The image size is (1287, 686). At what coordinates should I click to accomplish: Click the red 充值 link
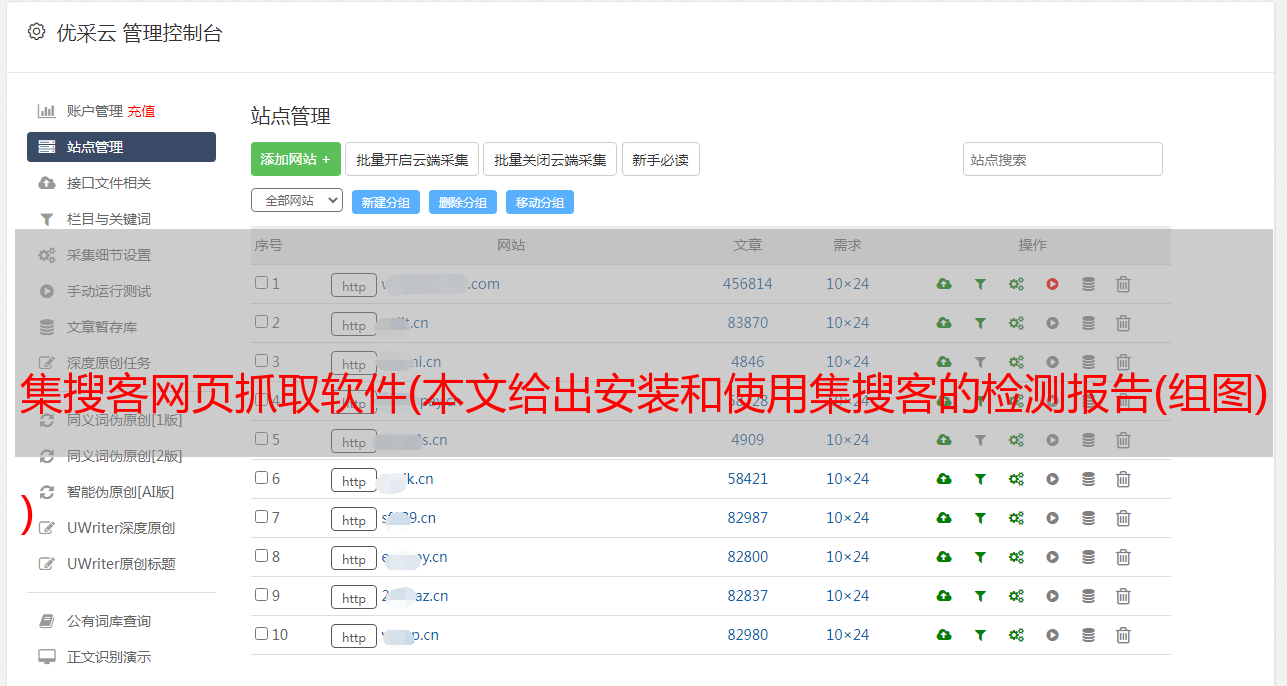click(x=141, y=111)
